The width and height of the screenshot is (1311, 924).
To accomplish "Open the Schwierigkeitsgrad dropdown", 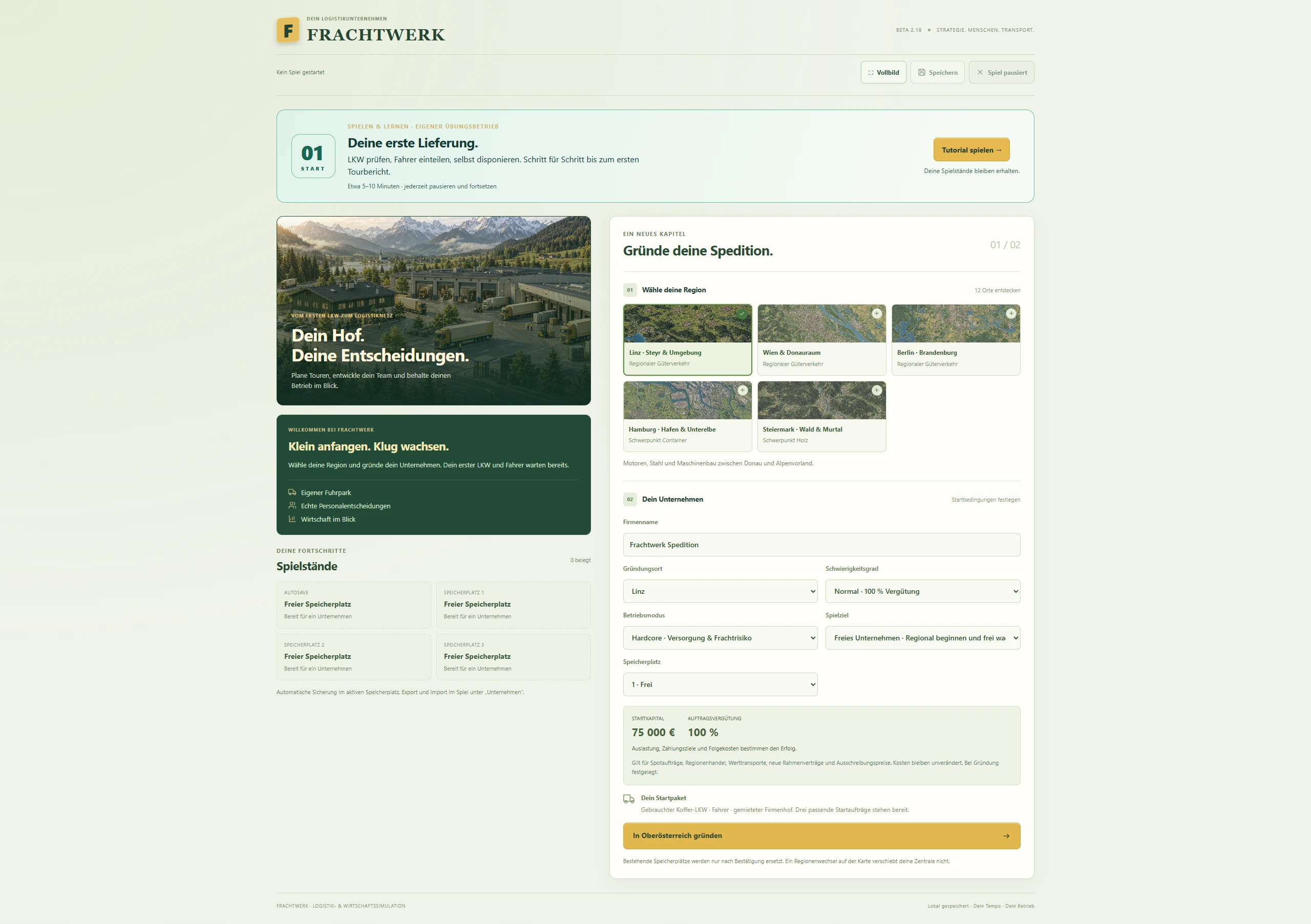I will [923, 591].
